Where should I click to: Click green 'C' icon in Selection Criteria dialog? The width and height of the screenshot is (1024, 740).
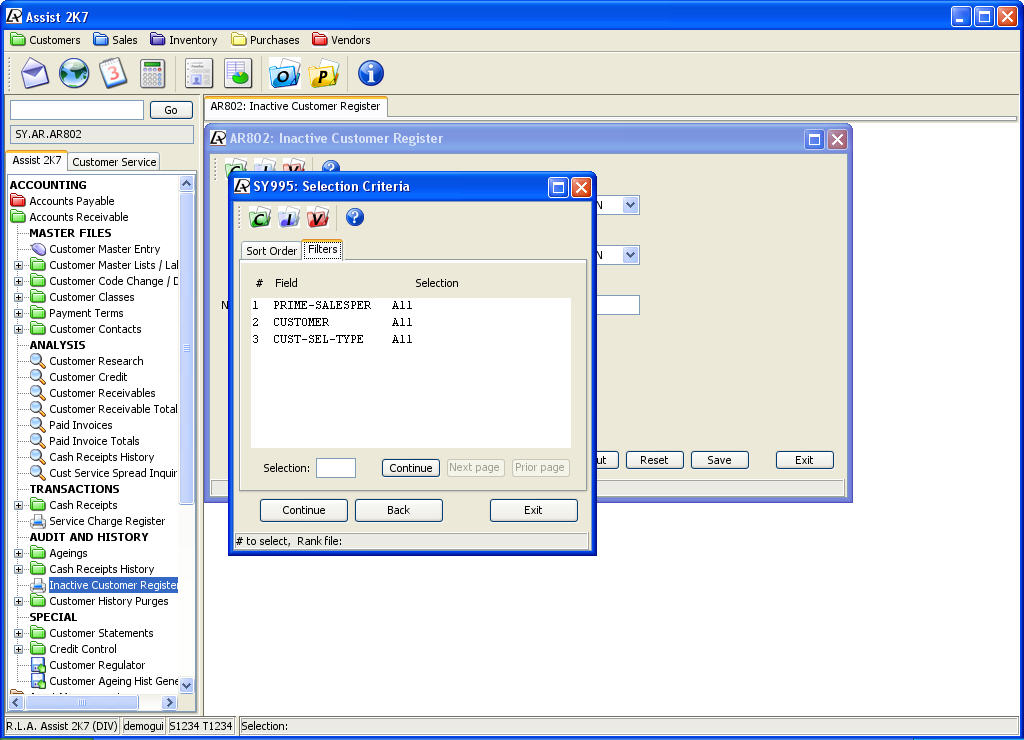click(x=260, y=218)
